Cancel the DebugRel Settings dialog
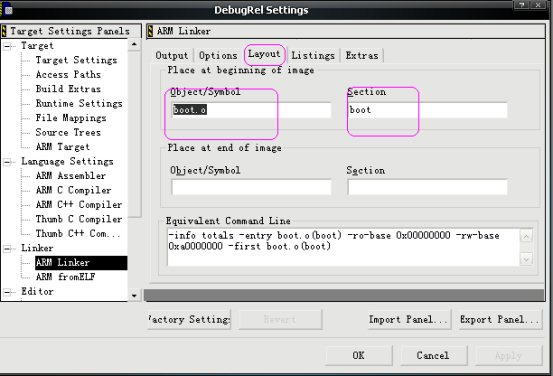Viewport: 553px width, 376px height. pos(433,356)
